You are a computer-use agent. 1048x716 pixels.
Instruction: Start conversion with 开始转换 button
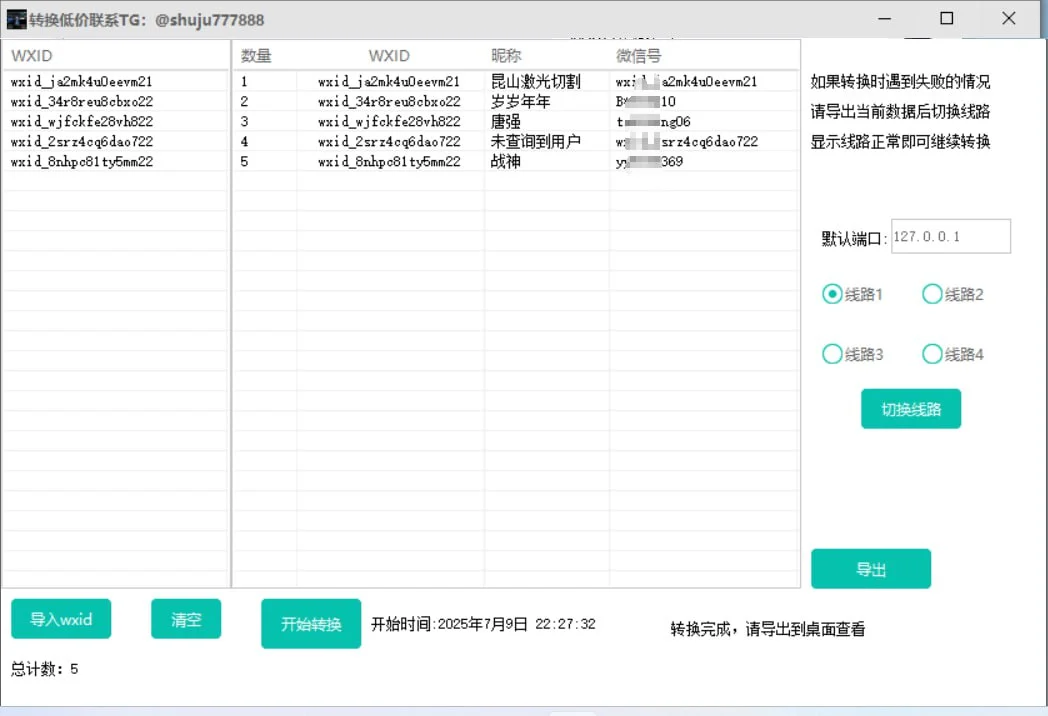[311, 624]
